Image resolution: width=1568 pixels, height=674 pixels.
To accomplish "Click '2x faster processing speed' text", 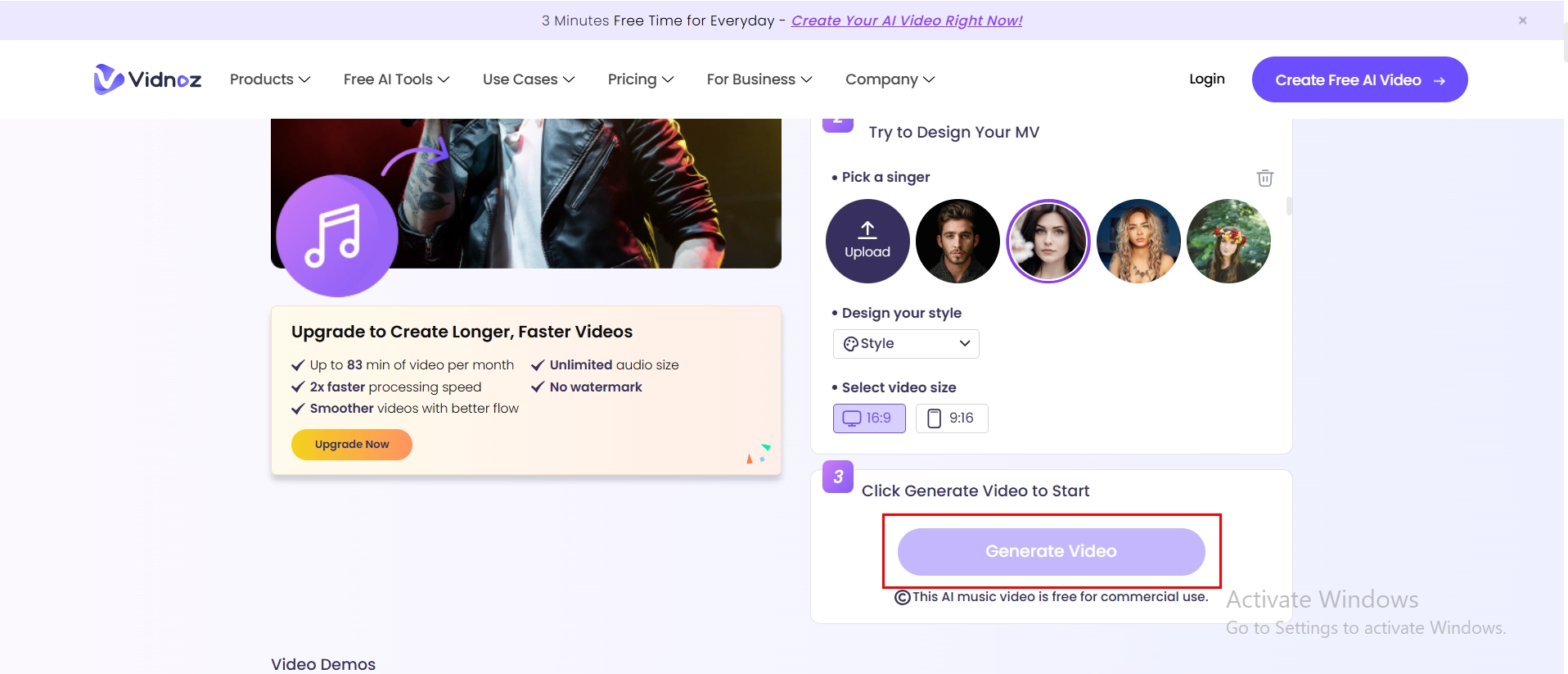I will coord(395,387).
